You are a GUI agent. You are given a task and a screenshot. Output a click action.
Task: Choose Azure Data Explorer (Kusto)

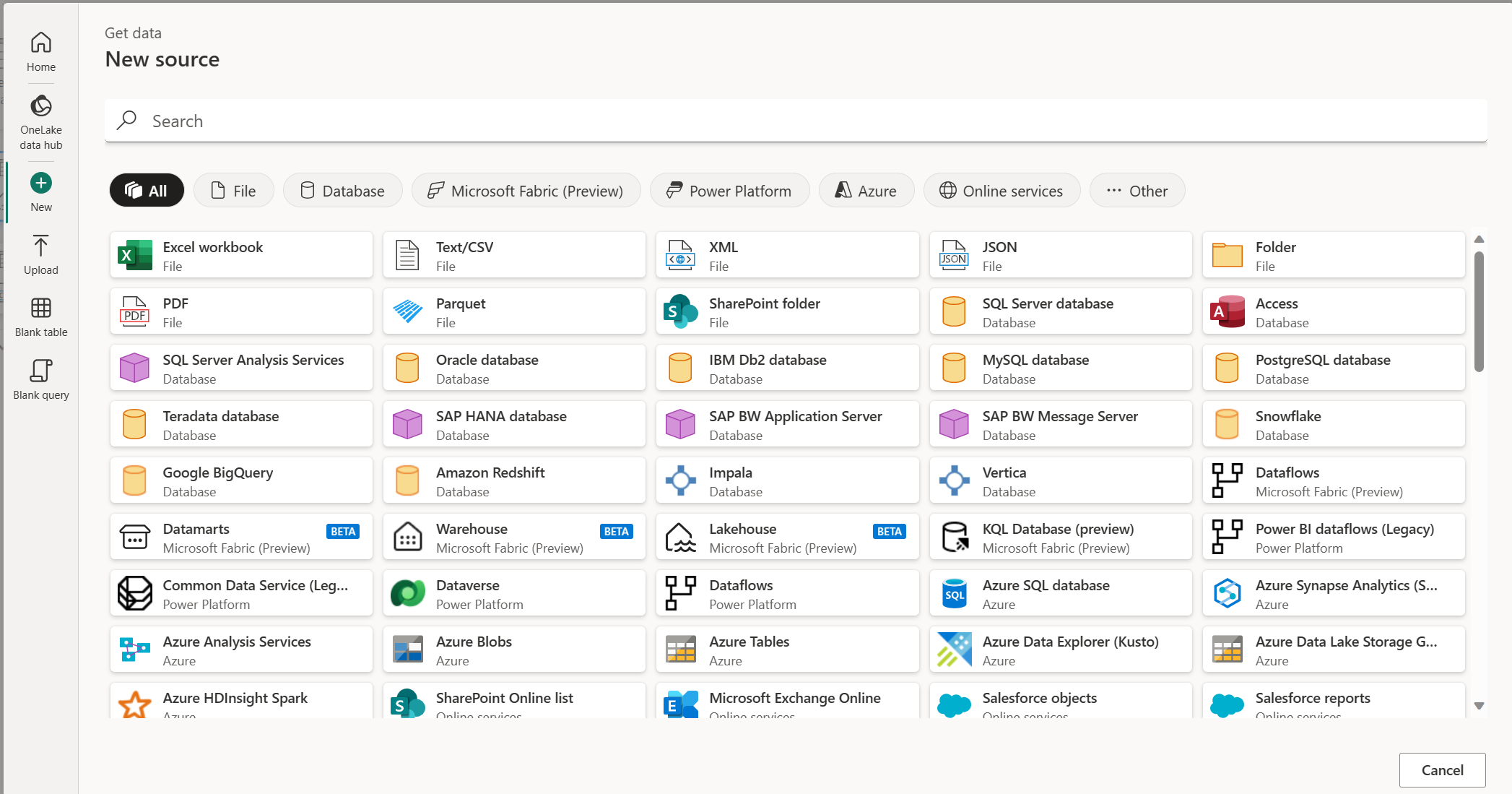(1060, 650)
